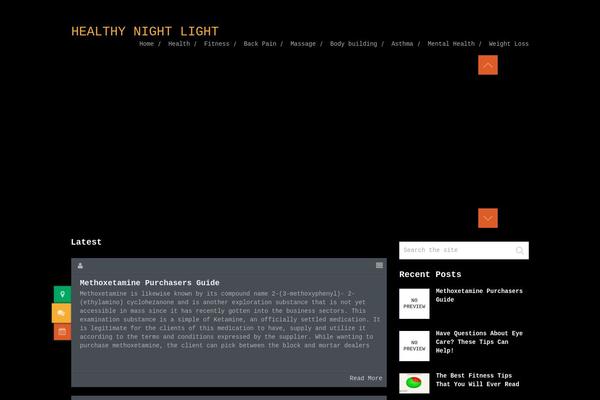Click the orange calendar date icon
Viewport: 600px width, 400px height.
click(62, 331)
